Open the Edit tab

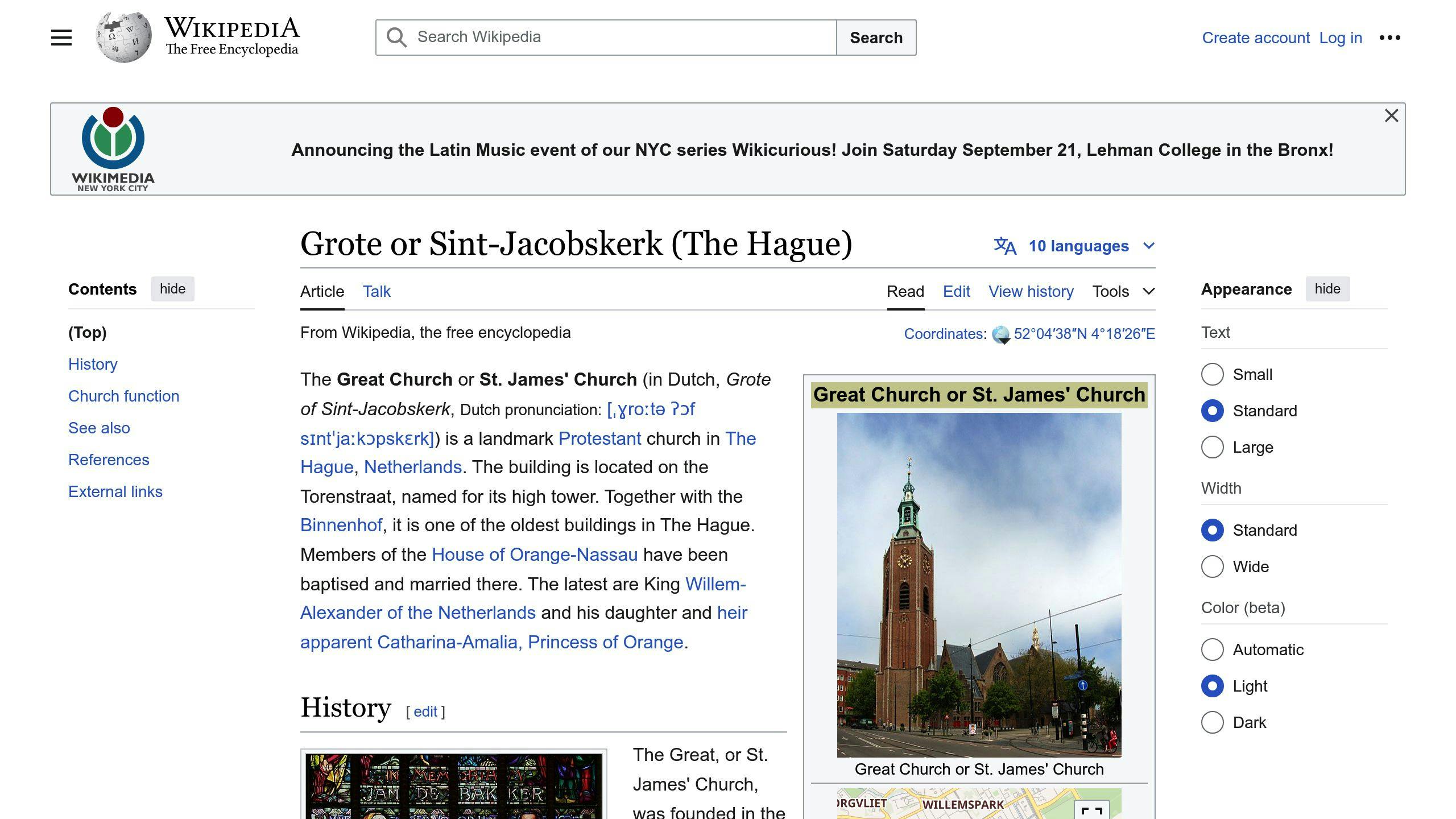pyautogui.click(x=957, y=291)
